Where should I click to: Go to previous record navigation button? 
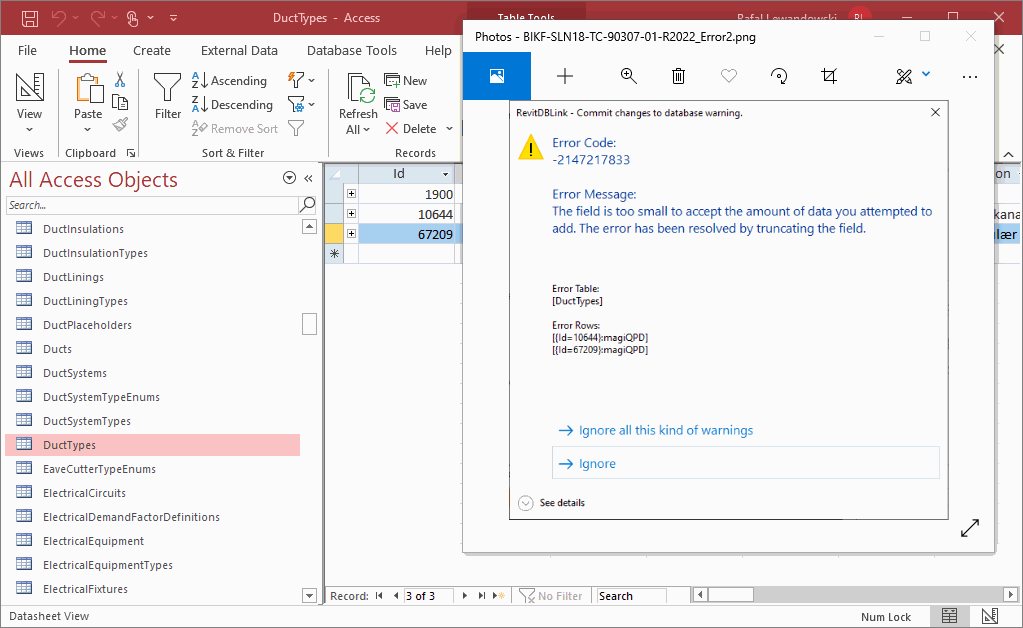[x=395, y=595]
